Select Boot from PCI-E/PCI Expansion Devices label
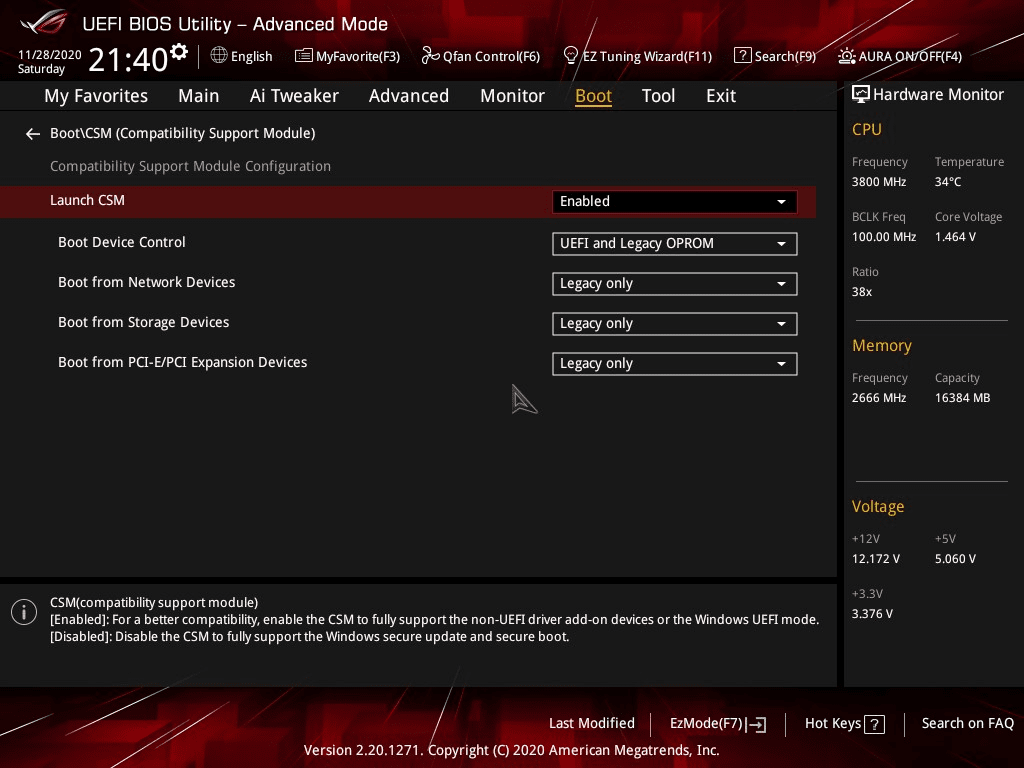The height and width of the screenshot is (768, 1024). click(182, 362)
